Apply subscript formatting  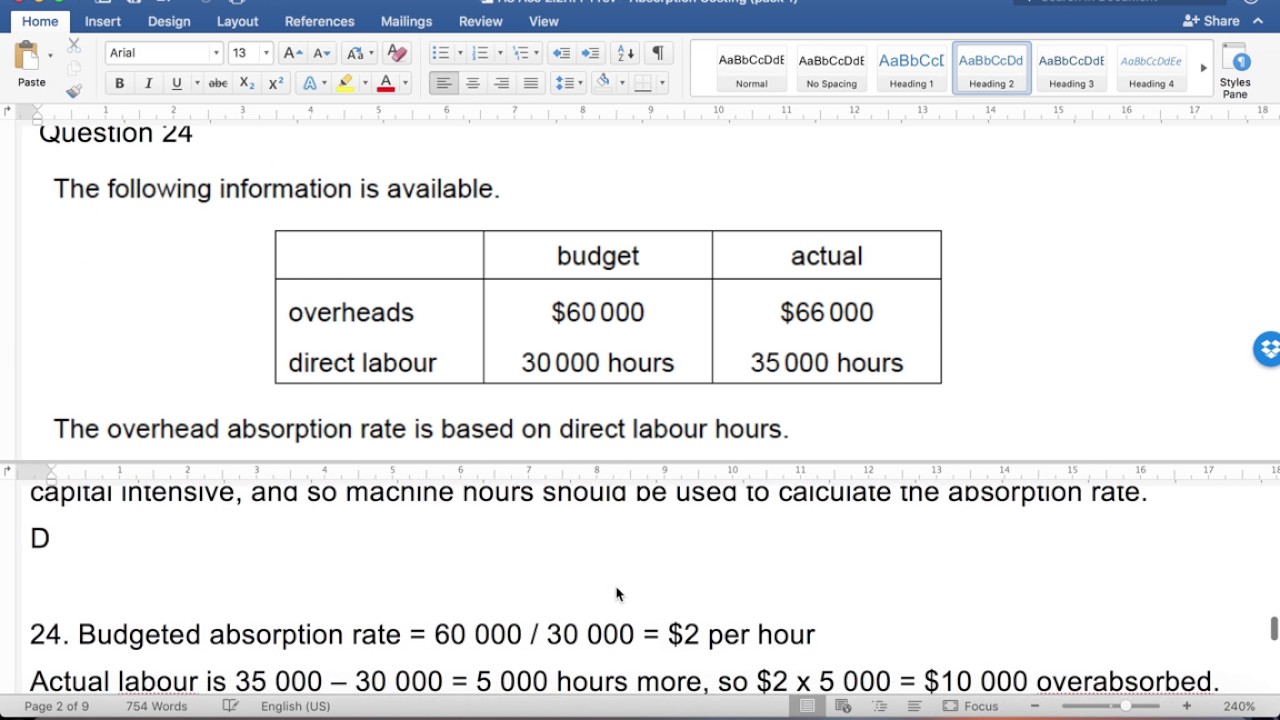pyautogui.click(x=247, y=83)
